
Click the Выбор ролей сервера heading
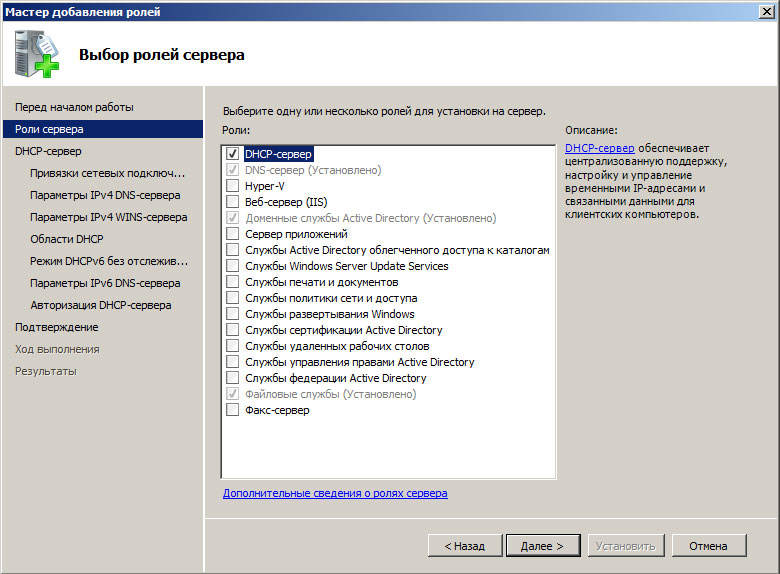pos(162,55)
